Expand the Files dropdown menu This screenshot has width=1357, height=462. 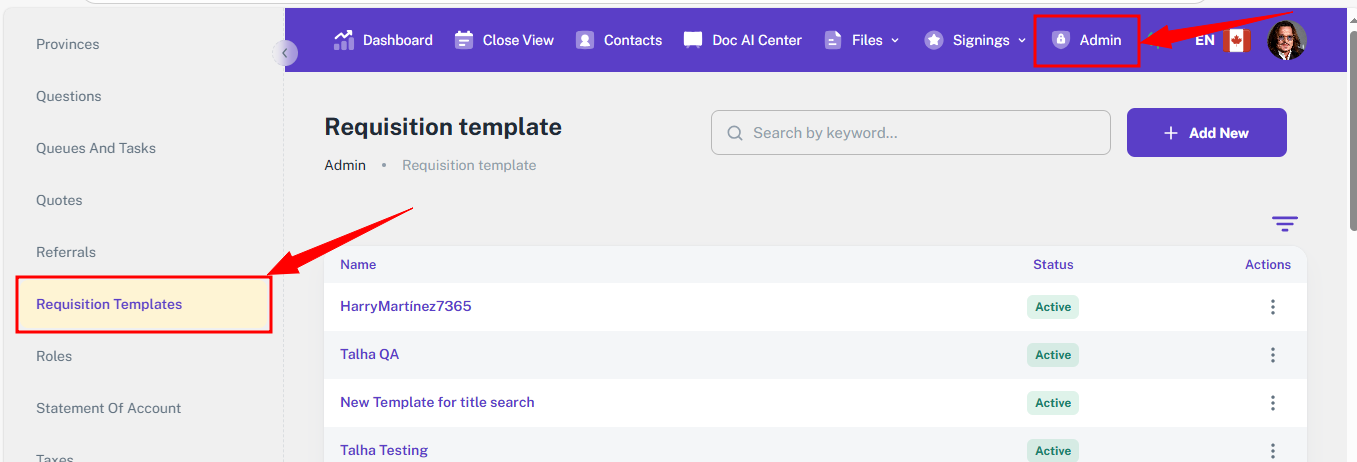[862, 40]
